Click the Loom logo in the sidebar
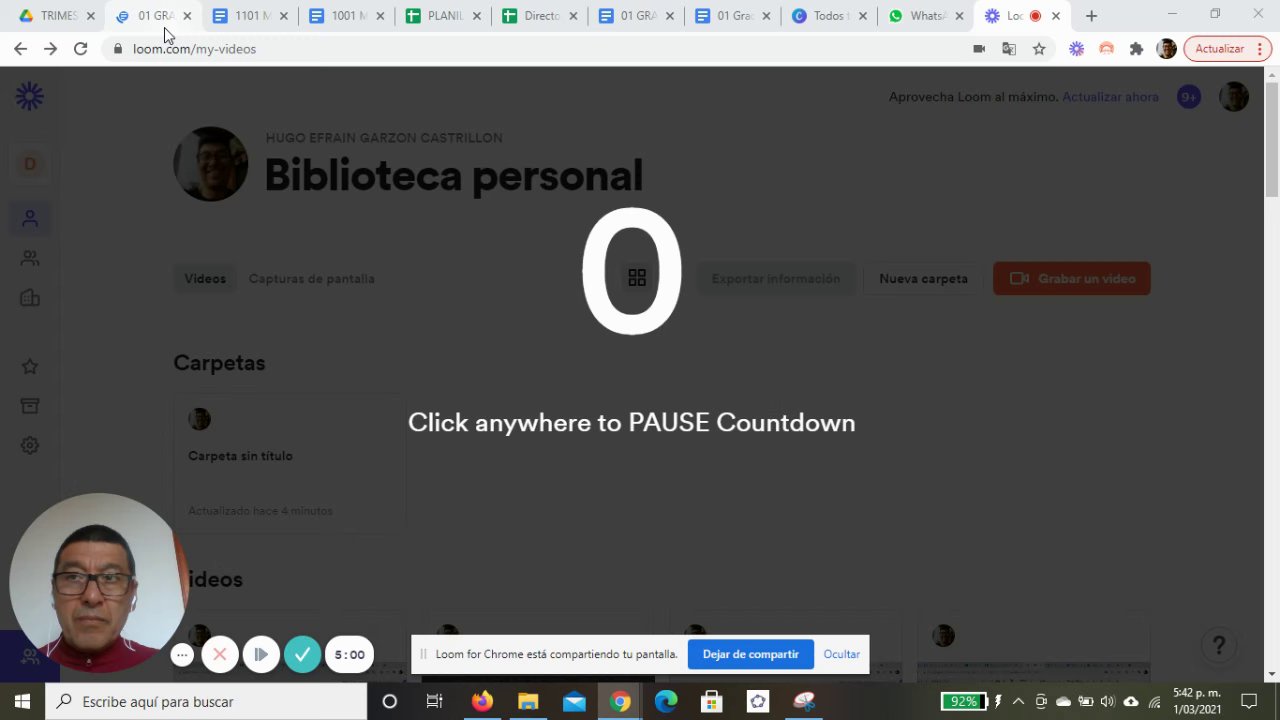Screen dimensions: 1280x720 (x=30, y=96)
